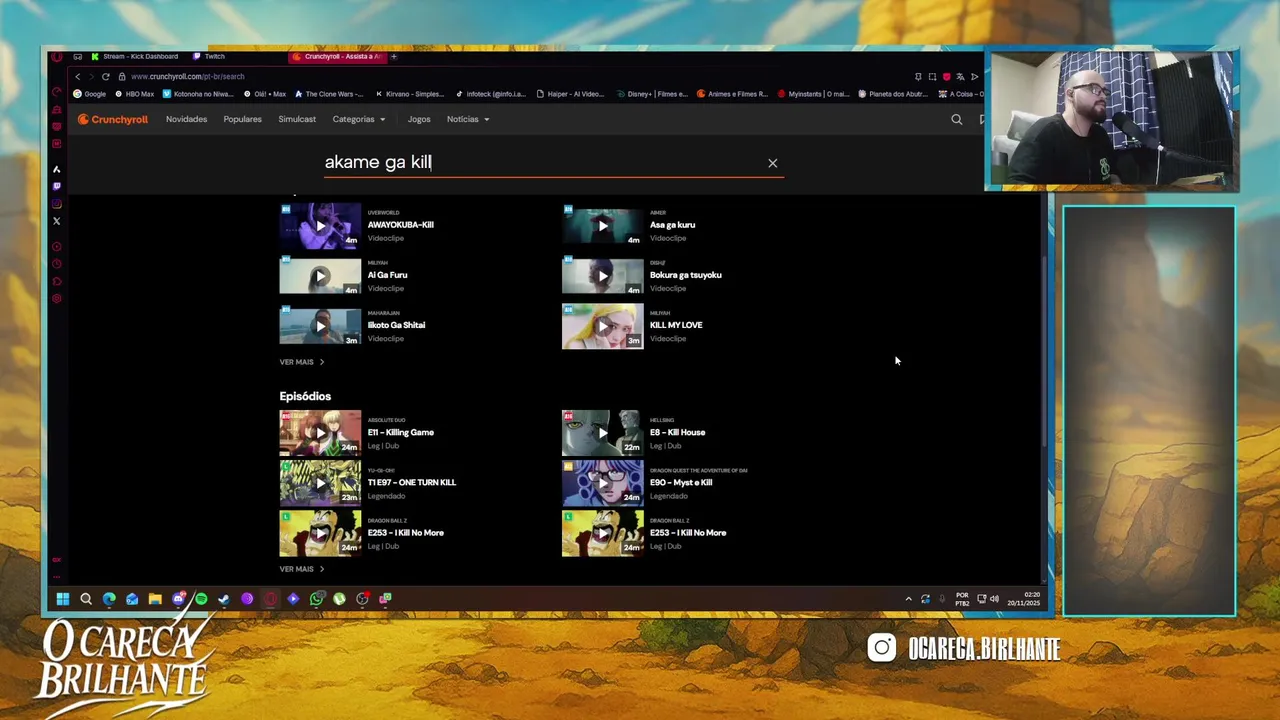This screenshot has height=720, width=1280.
Task: Open The Clone Wars bookmark
Action: [330, 94]
